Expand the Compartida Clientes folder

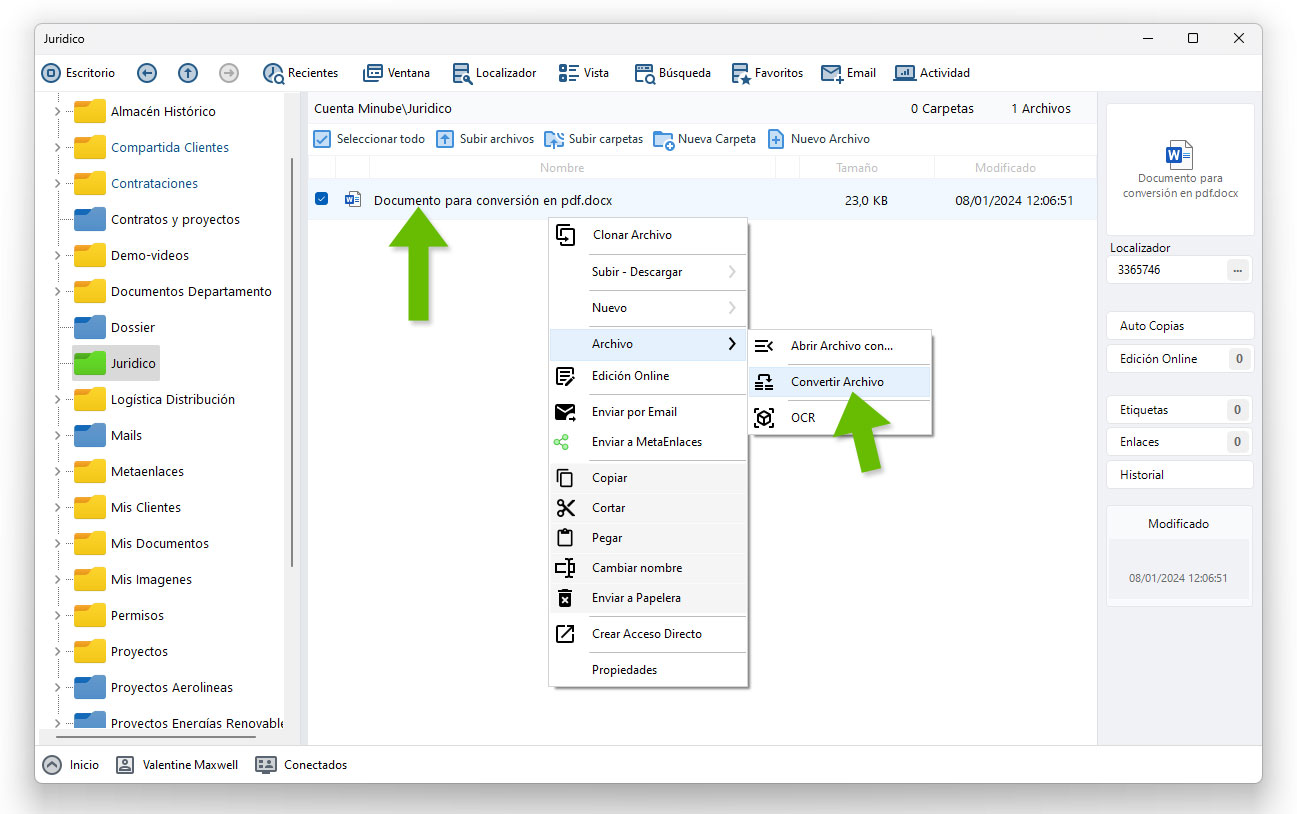pos(57,148)
